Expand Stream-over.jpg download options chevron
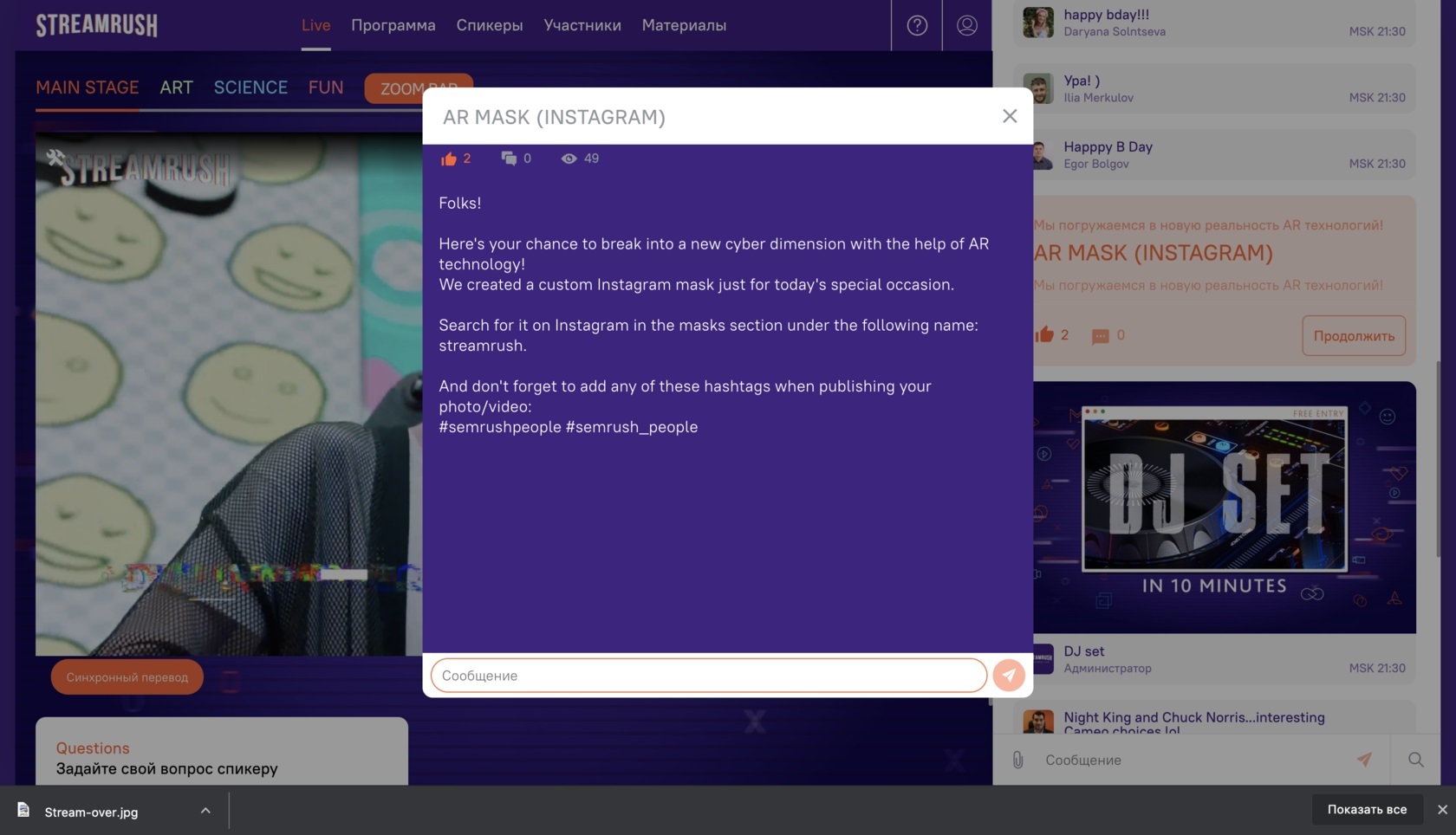 (205, 811)
